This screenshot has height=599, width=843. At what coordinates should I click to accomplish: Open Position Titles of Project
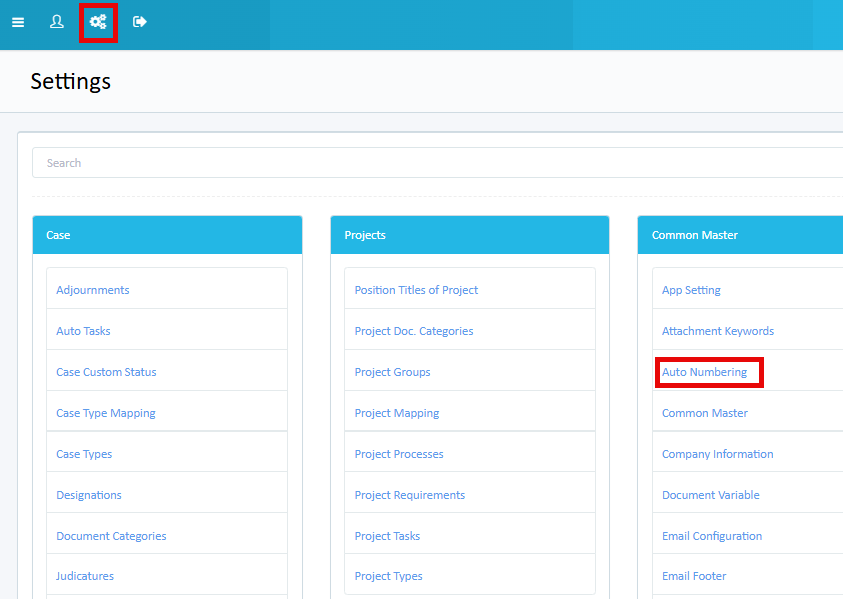[x=416, y=290]
